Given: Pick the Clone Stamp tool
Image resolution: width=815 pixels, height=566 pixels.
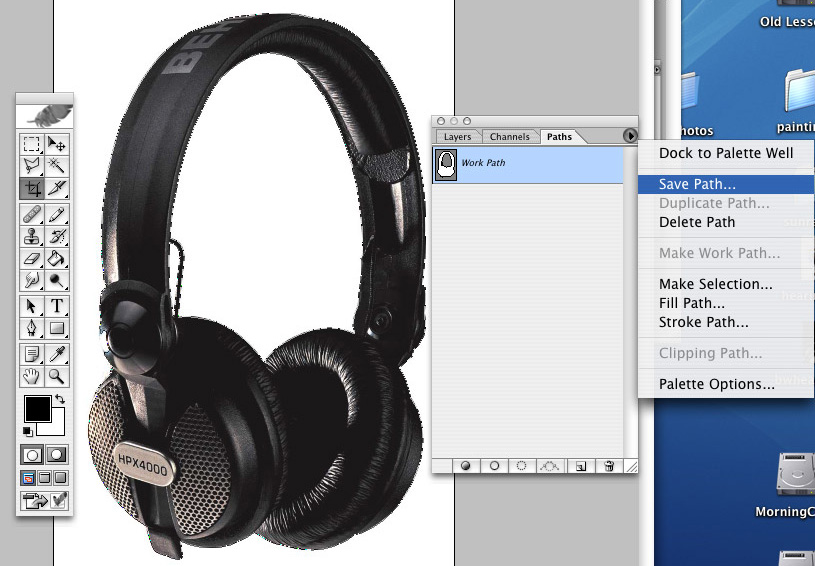Looking at the screenshot, I should pyautogui.click(x=32, y=236).
